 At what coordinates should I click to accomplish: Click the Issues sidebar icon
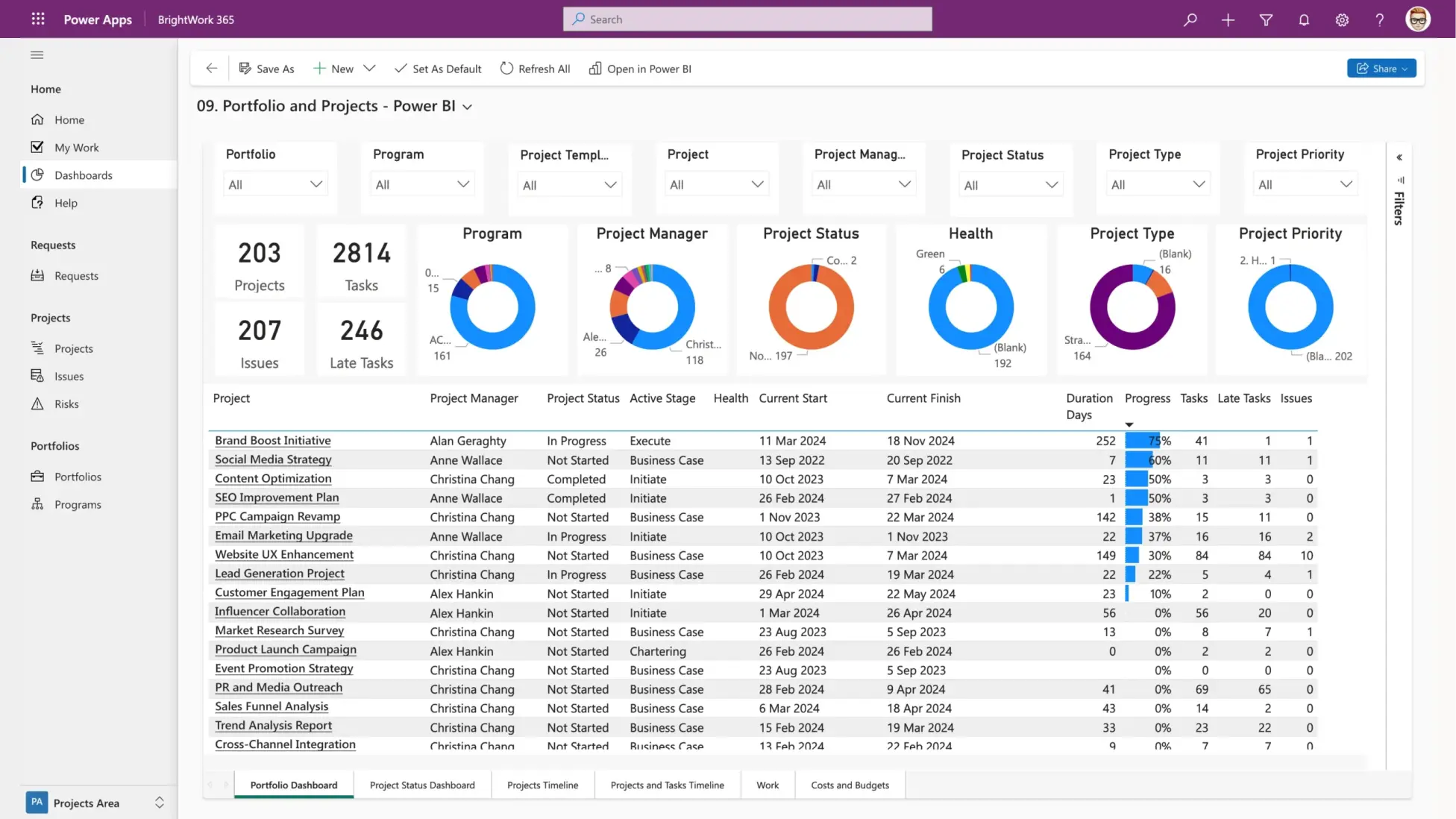tap(39, 375)
